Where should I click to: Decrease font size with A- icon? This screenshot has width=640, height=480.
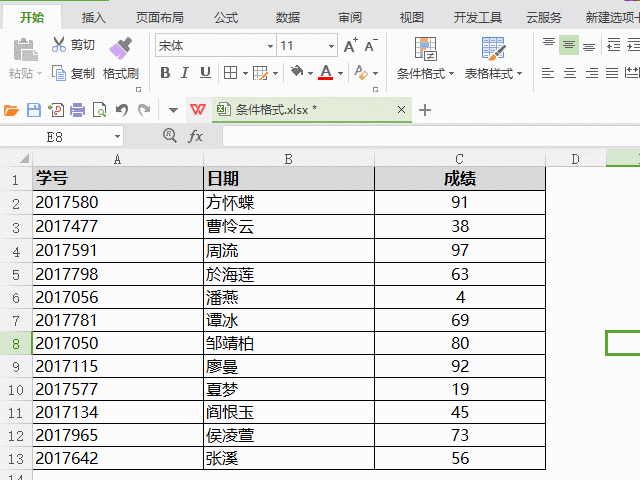point(371,45)
